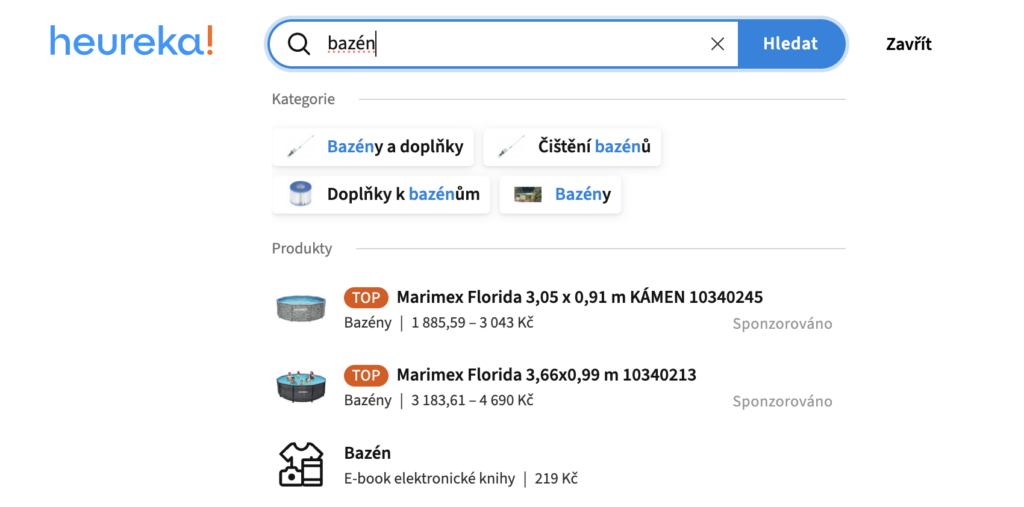Open the Marimex Florida KÁMEN pool image
The height and width of the screenshot is (507, 1024).
(x=300, y=306)
